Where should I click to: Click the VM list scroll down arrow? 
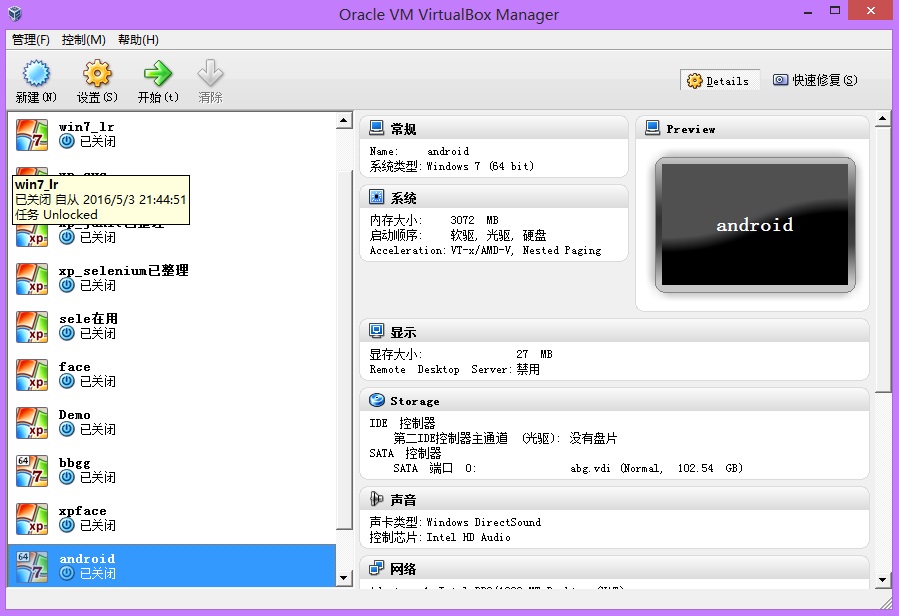tap(343, 578)
